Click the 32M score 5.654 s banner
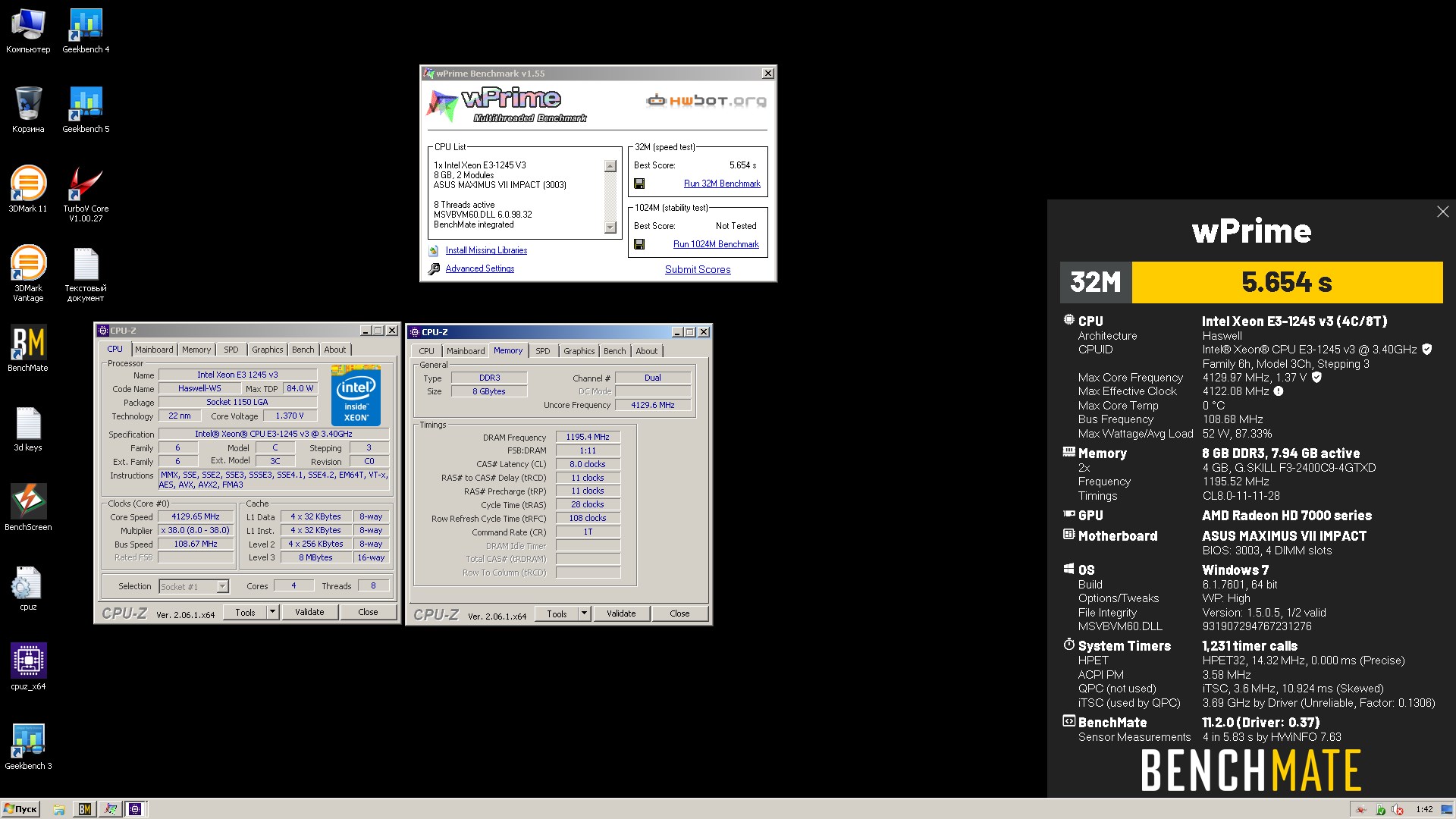This screenshot has height=819, width=1456. coord(1287,282)
